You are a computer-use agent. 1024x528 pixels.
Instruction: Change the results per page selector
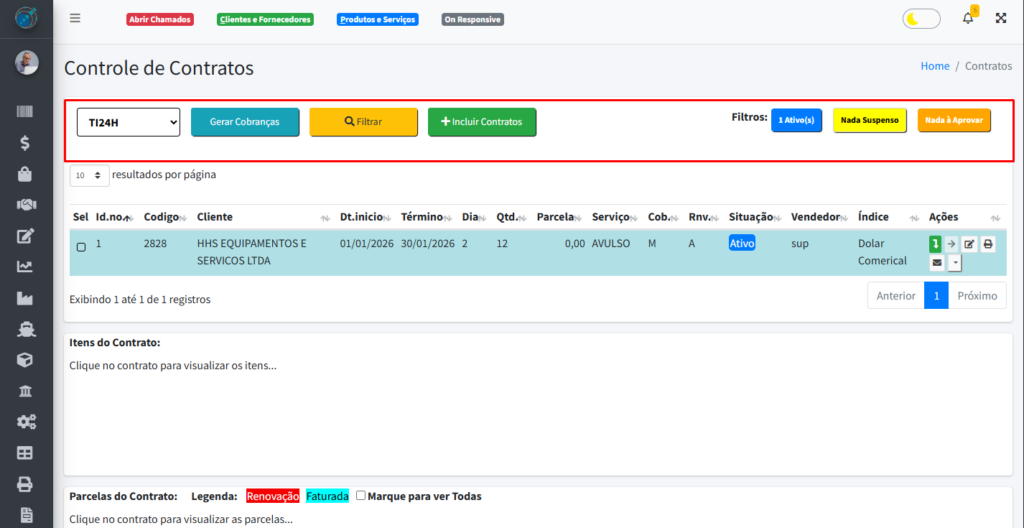(89, 175)
